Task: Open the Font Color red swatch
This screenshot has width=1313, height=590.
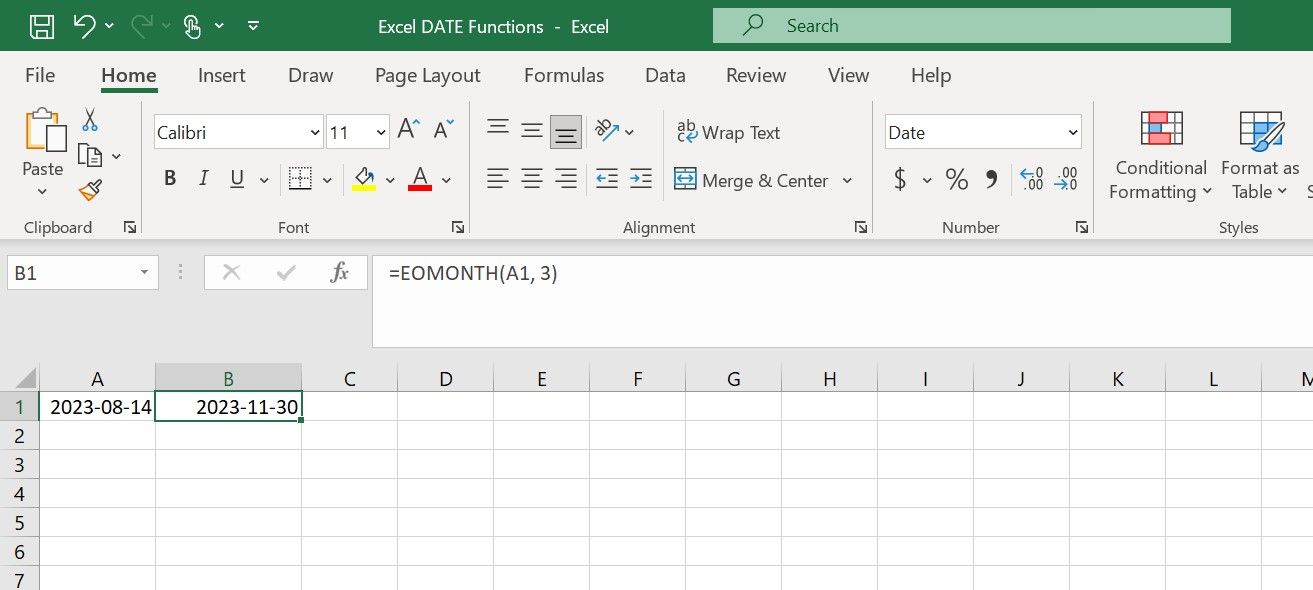Action: [x=419, y=178]
